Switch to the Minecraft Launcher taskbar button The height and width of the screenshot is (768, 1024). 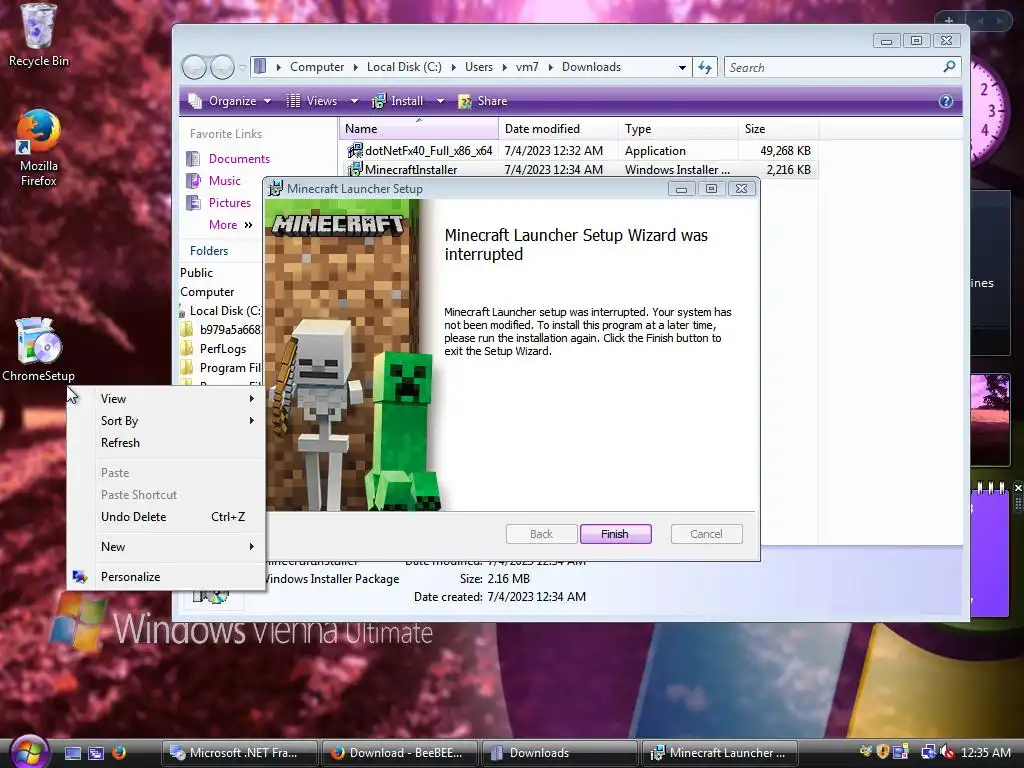[x=721, y=753]
